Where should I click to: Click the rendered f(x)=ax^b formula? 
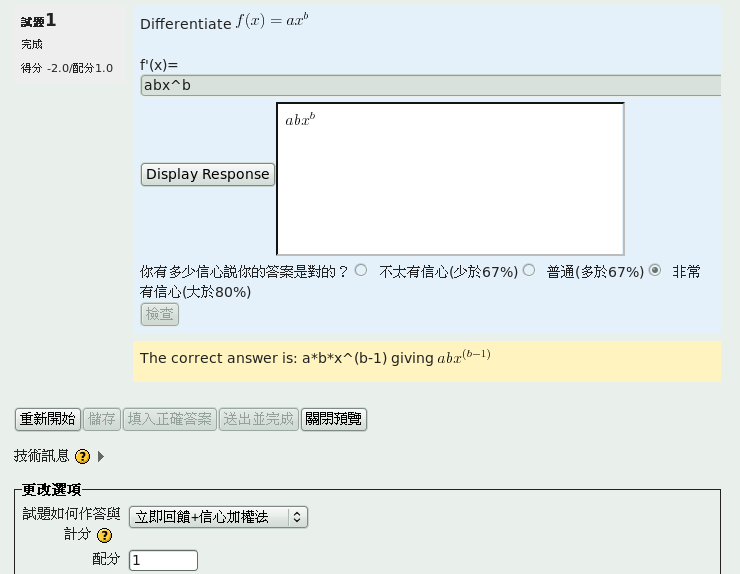[x=272, y=21]
